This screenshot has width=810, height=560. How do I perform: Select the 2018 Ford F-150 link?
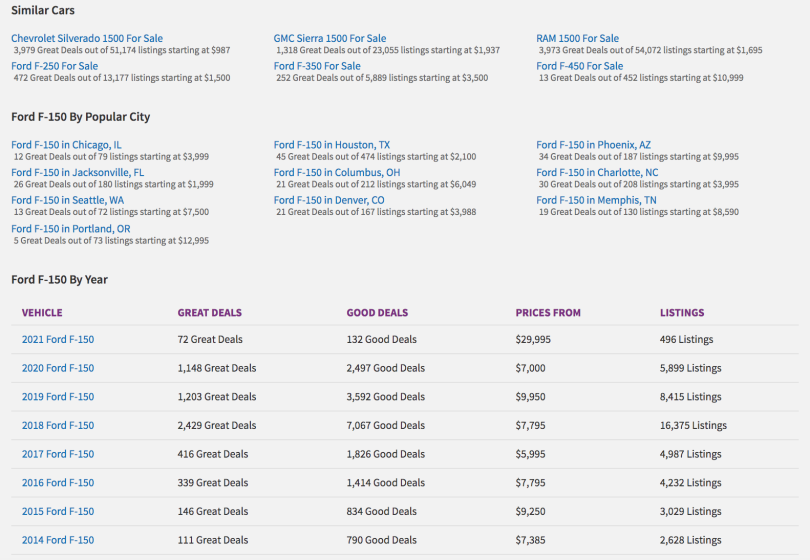(58, 426)
